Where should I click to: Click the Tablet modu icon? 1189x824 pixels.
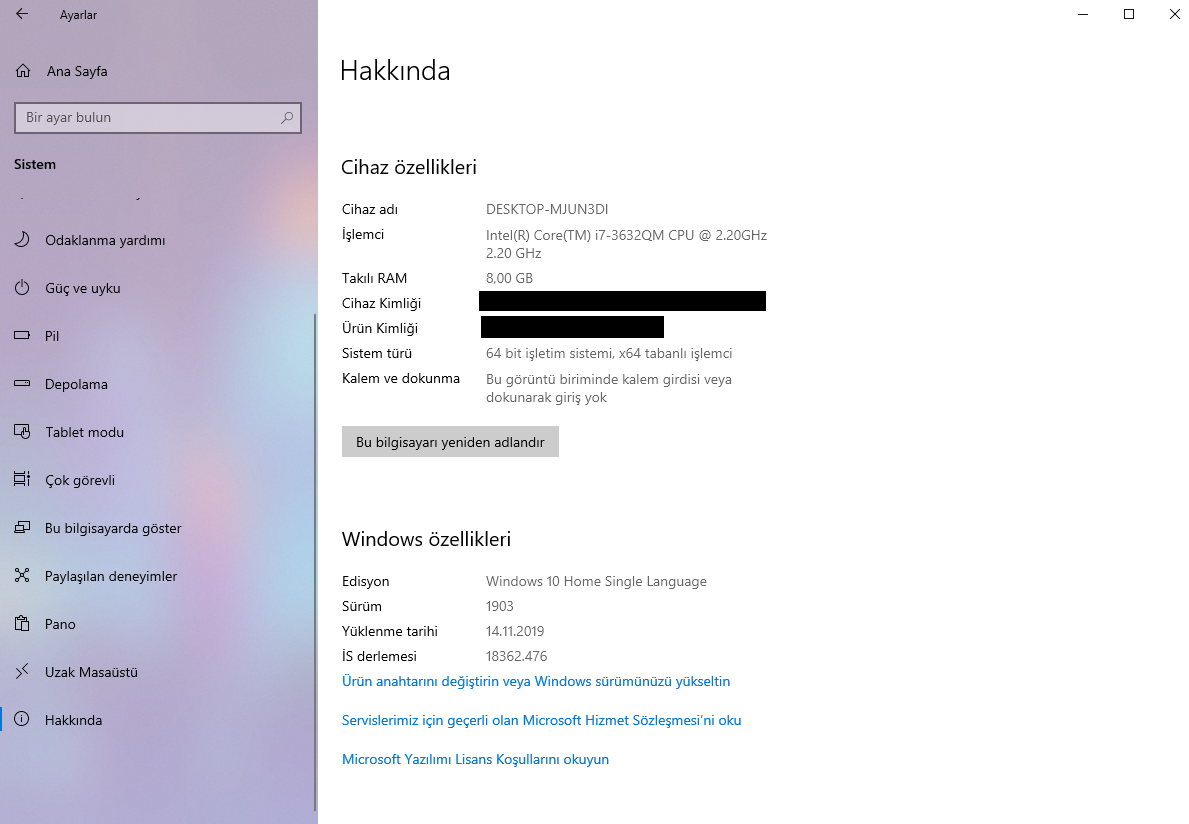(22, 431)
